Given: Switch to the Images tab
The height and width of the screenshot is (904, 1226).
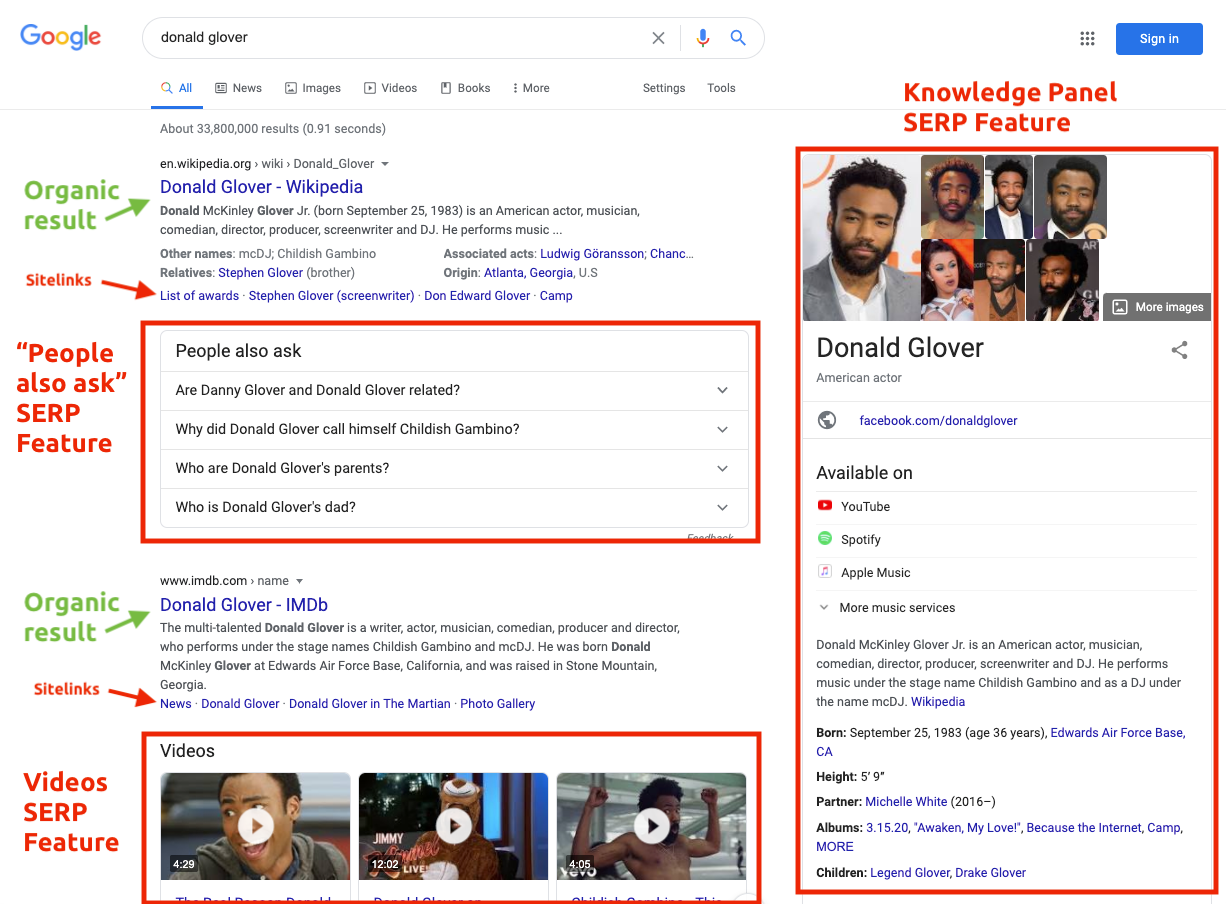Looking at the screenshot, I should [x=313, y=88].
